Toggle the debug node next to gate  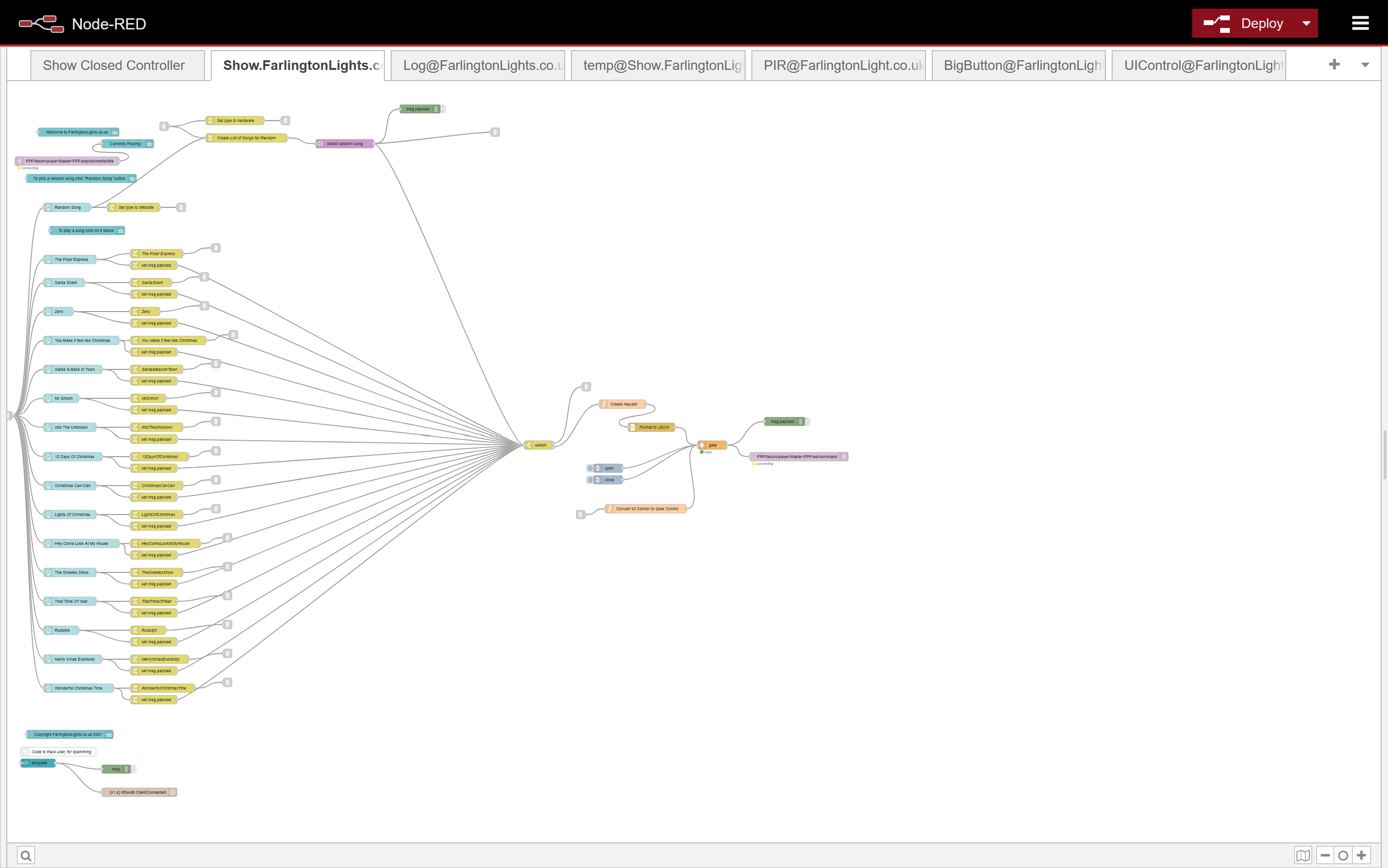[x=807, y=421]
